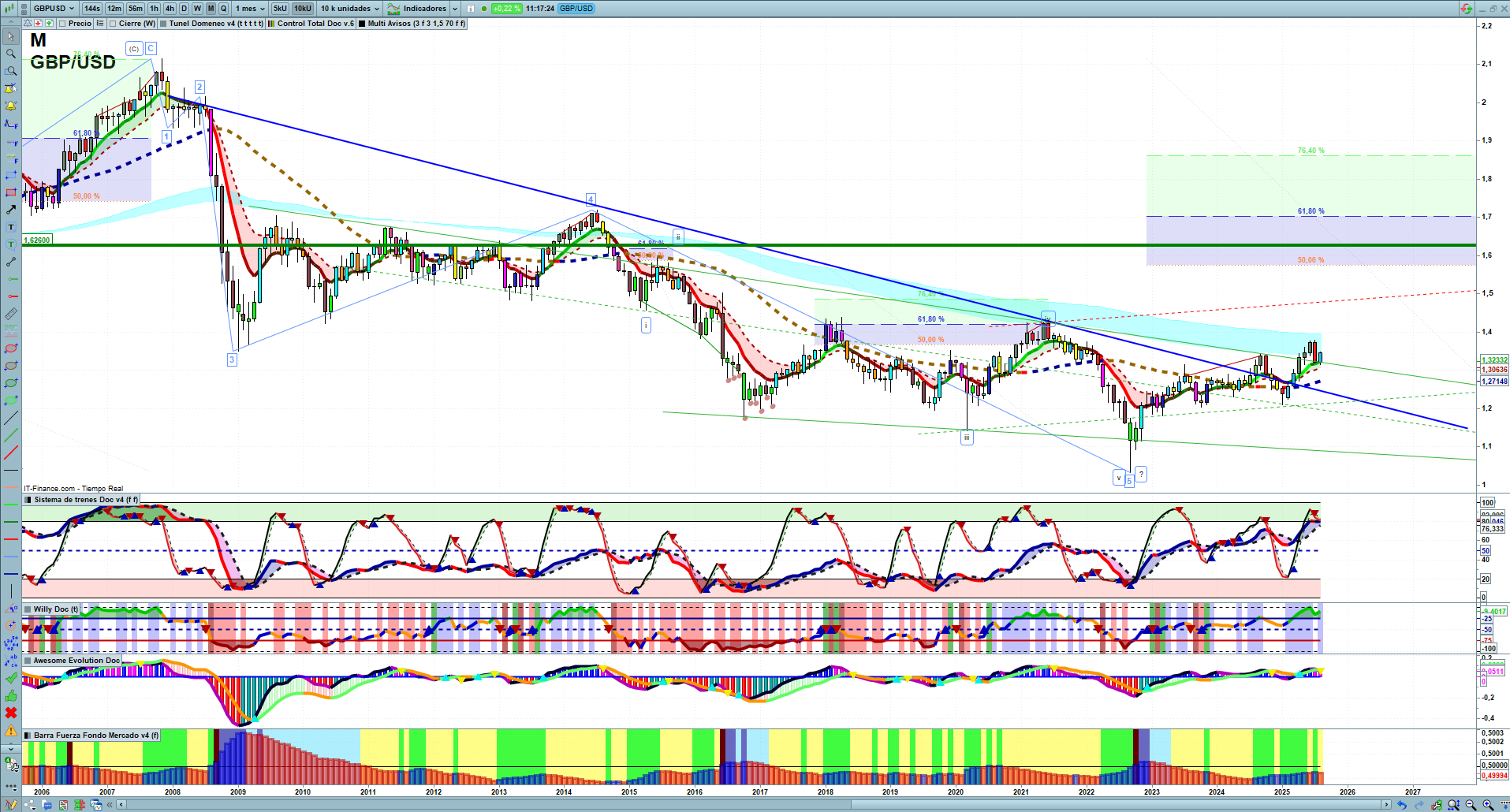Switch to the 144s timeframe
The width and height of the screenshot is (1510, 812).
point(92,9)
